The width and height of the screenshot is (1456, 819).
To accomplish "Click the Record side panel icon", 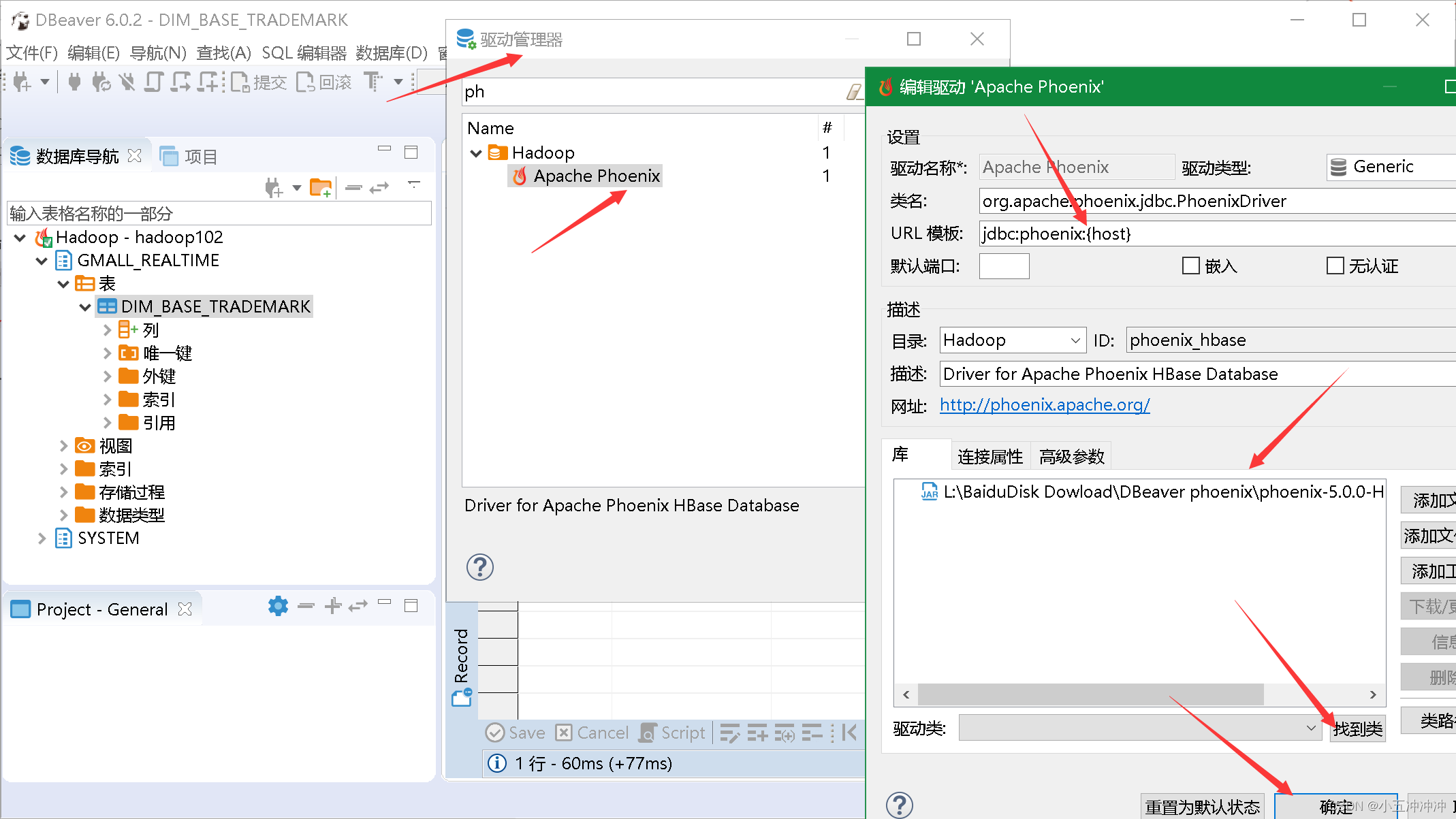I will coord(462,697).
